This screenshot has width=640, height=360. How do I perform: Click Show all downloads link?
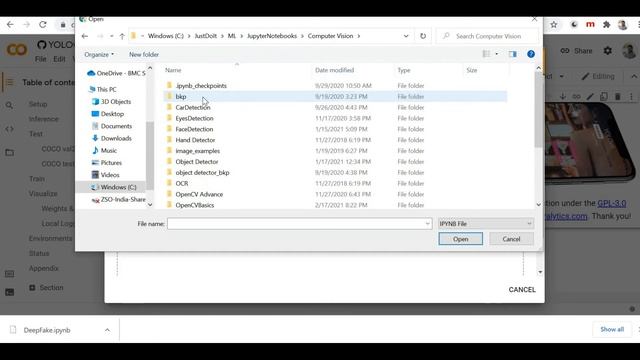612,329
